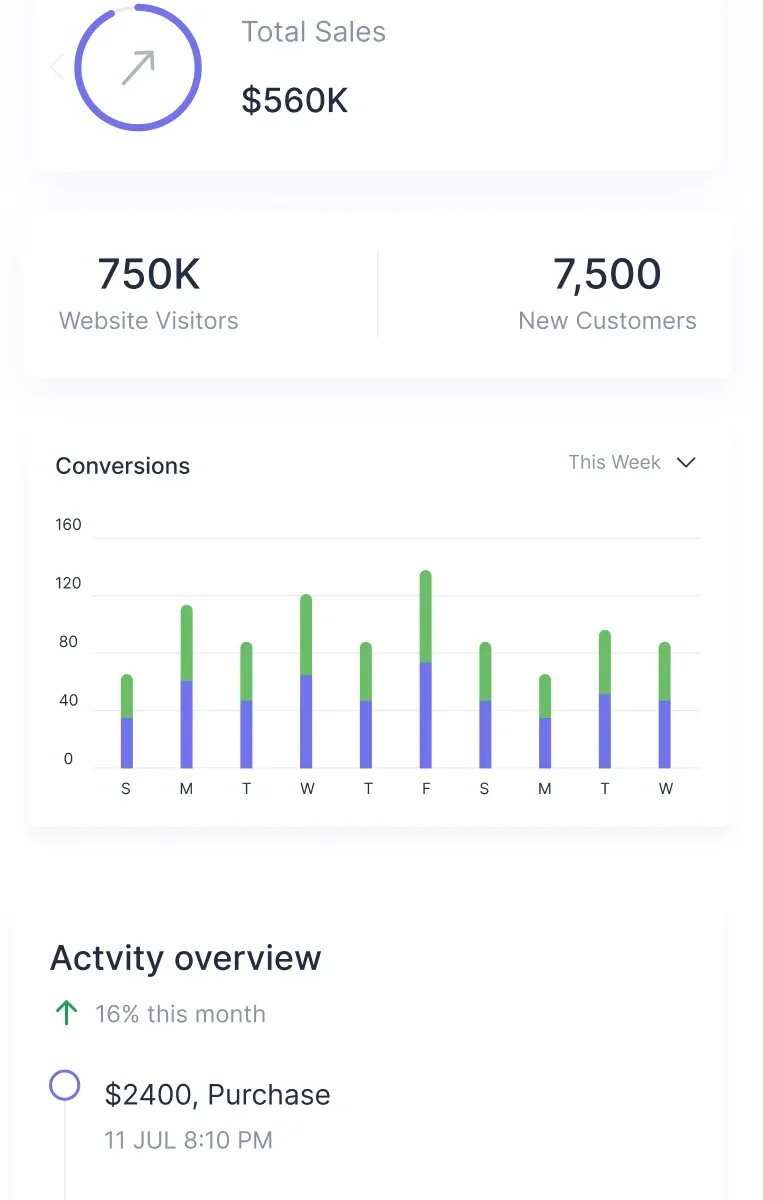Select the first Sunday bar in the chart
Image resolution: width=763 pixels, height=1200 pixels.
pyautogui.click(x=127, y=720)
